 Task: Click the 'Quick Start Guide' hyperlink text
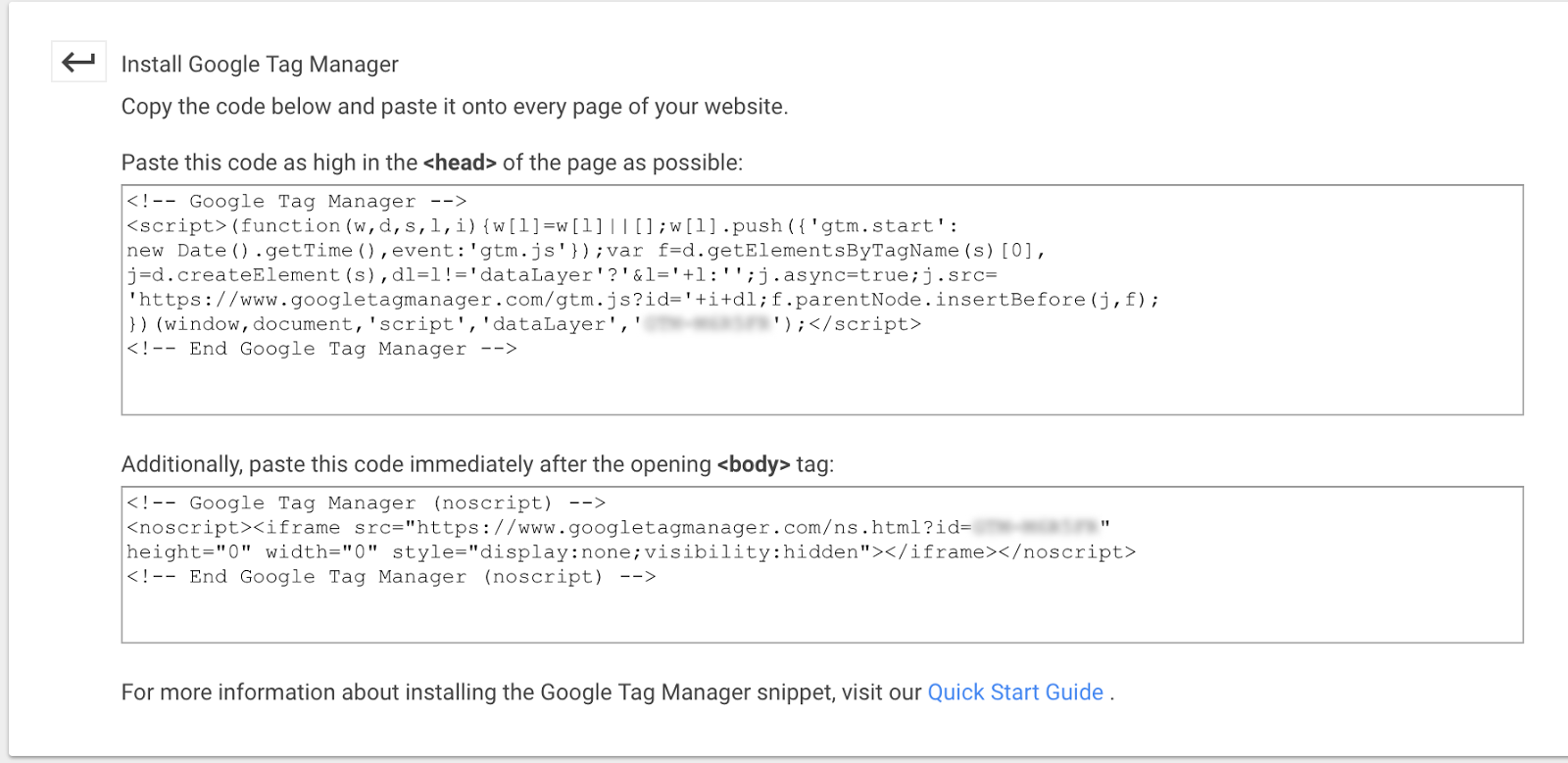click(1014, 692)
